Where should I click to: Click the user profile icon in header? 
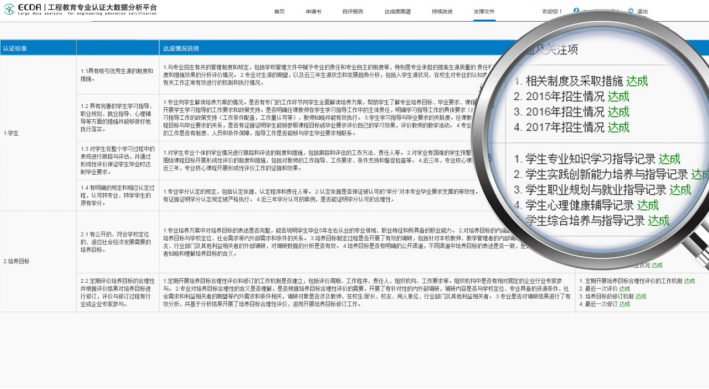tap(576, 10)
